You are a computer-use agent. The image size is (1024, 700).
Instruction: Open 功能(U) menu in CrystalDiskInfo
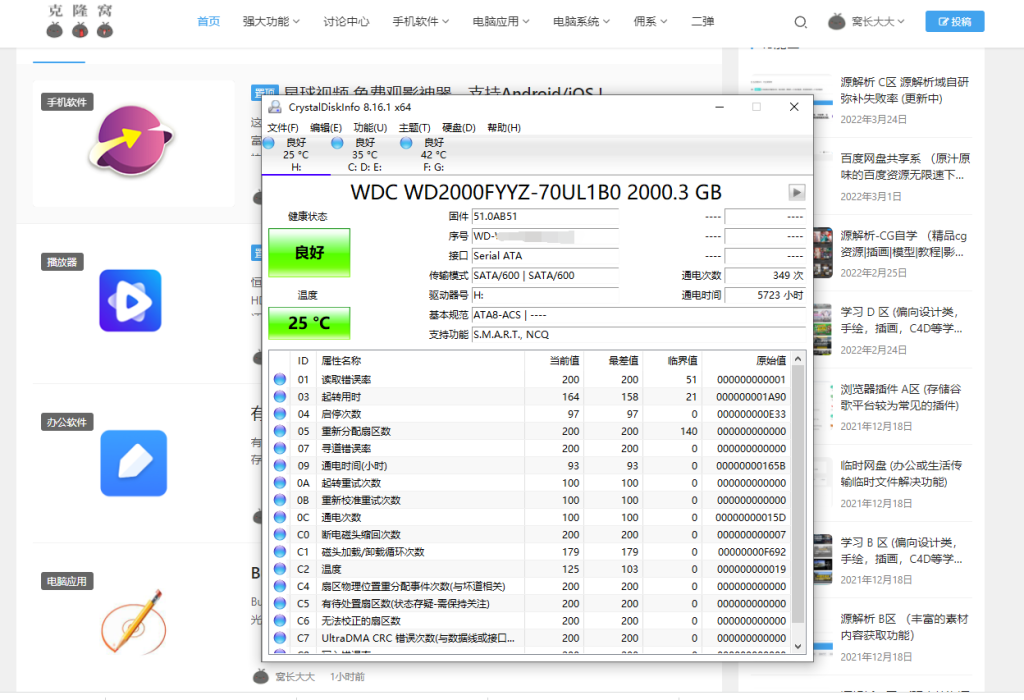[x=370, y=127]
